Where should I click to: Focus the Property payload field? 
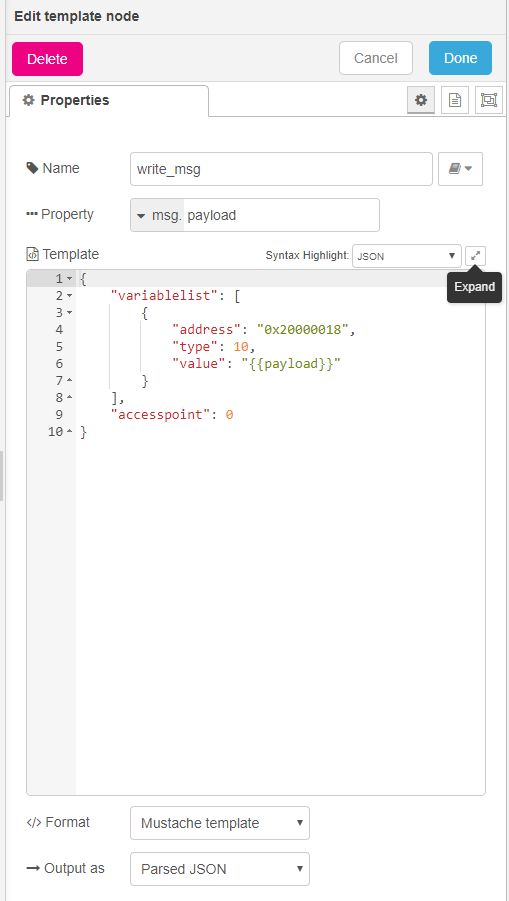coord(282,215)
